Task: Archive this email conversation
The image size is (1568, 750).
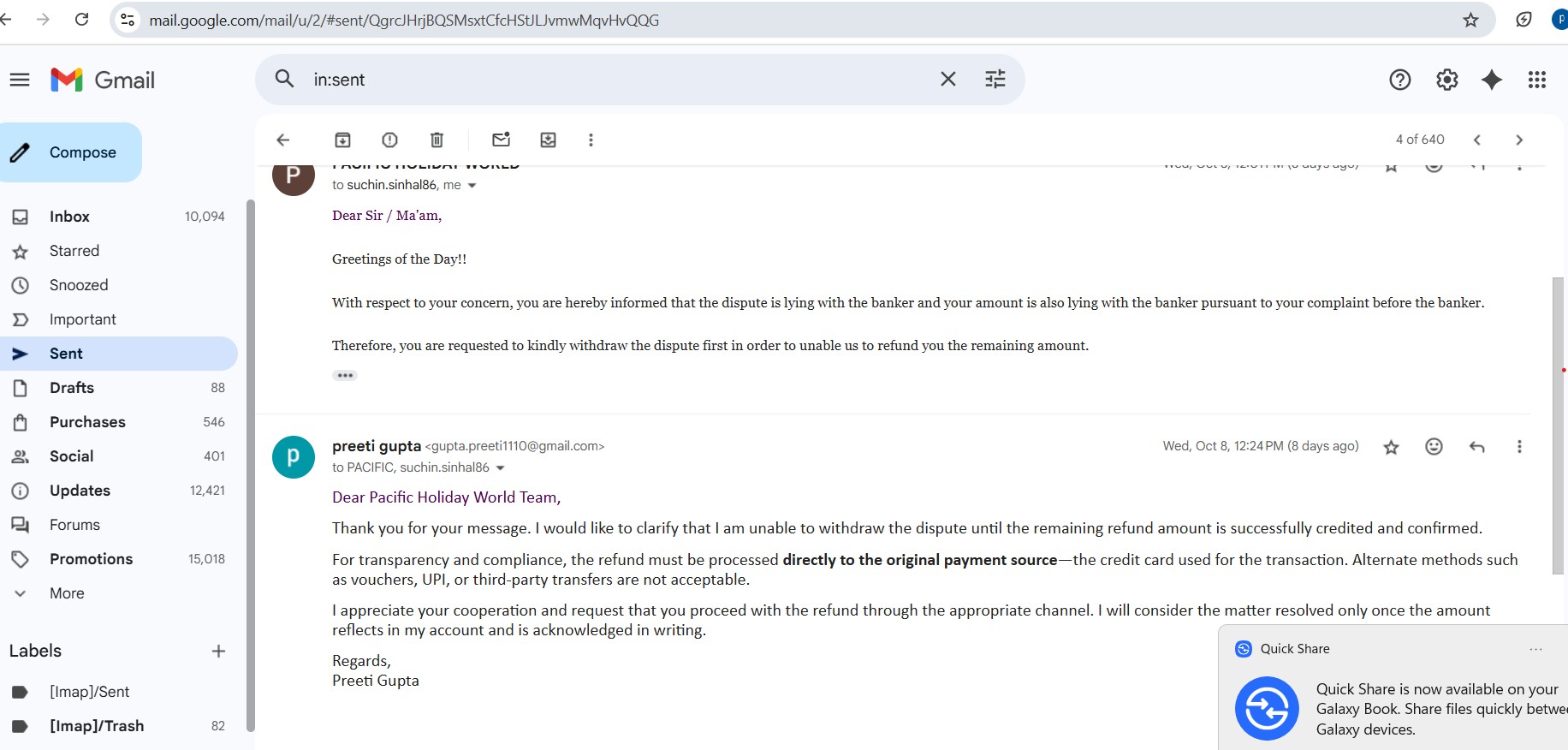Action: [x=342, y=140]
